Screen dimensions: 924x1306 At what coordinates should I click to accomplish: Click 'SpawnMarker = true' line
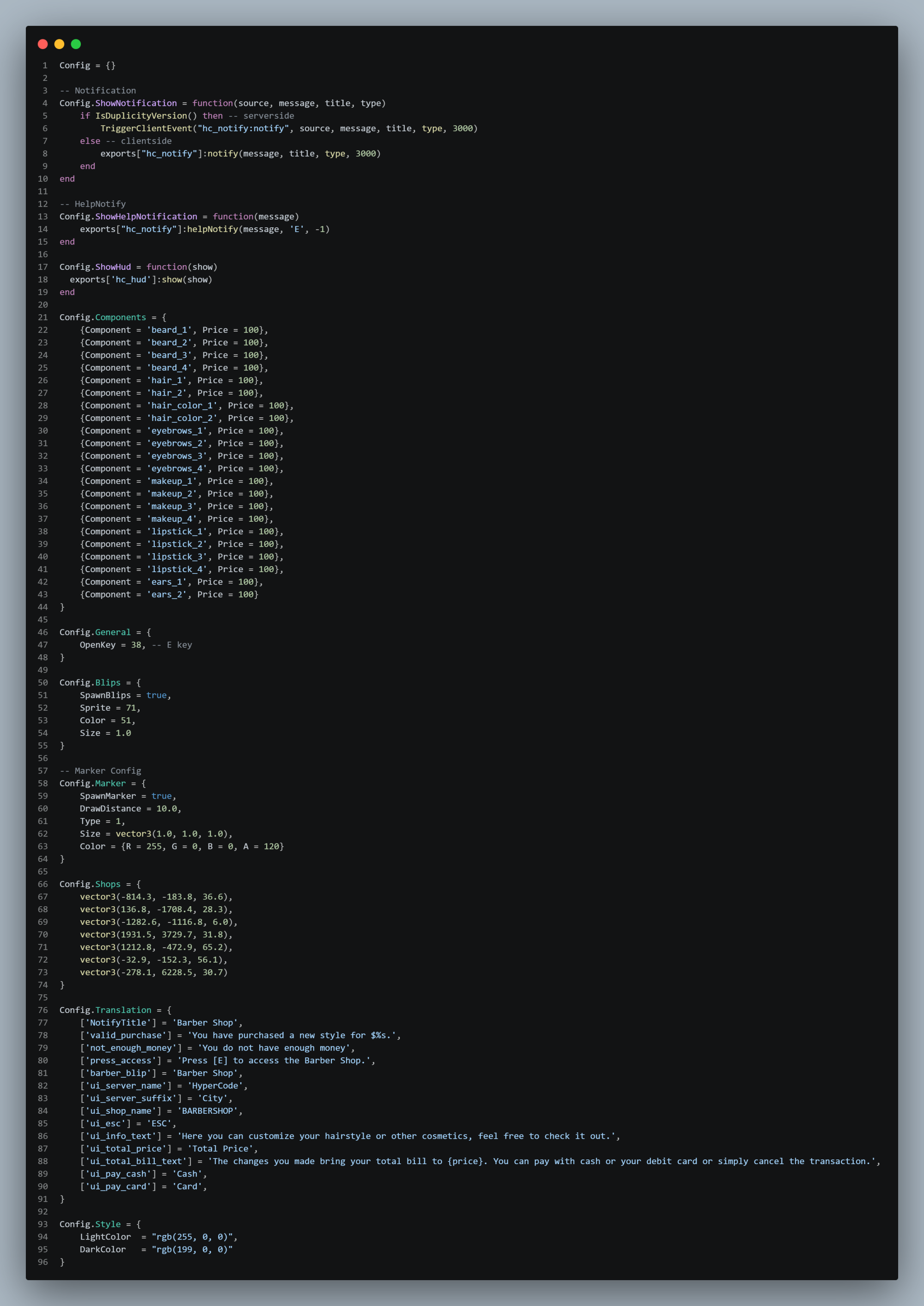[x=128, y=795]
